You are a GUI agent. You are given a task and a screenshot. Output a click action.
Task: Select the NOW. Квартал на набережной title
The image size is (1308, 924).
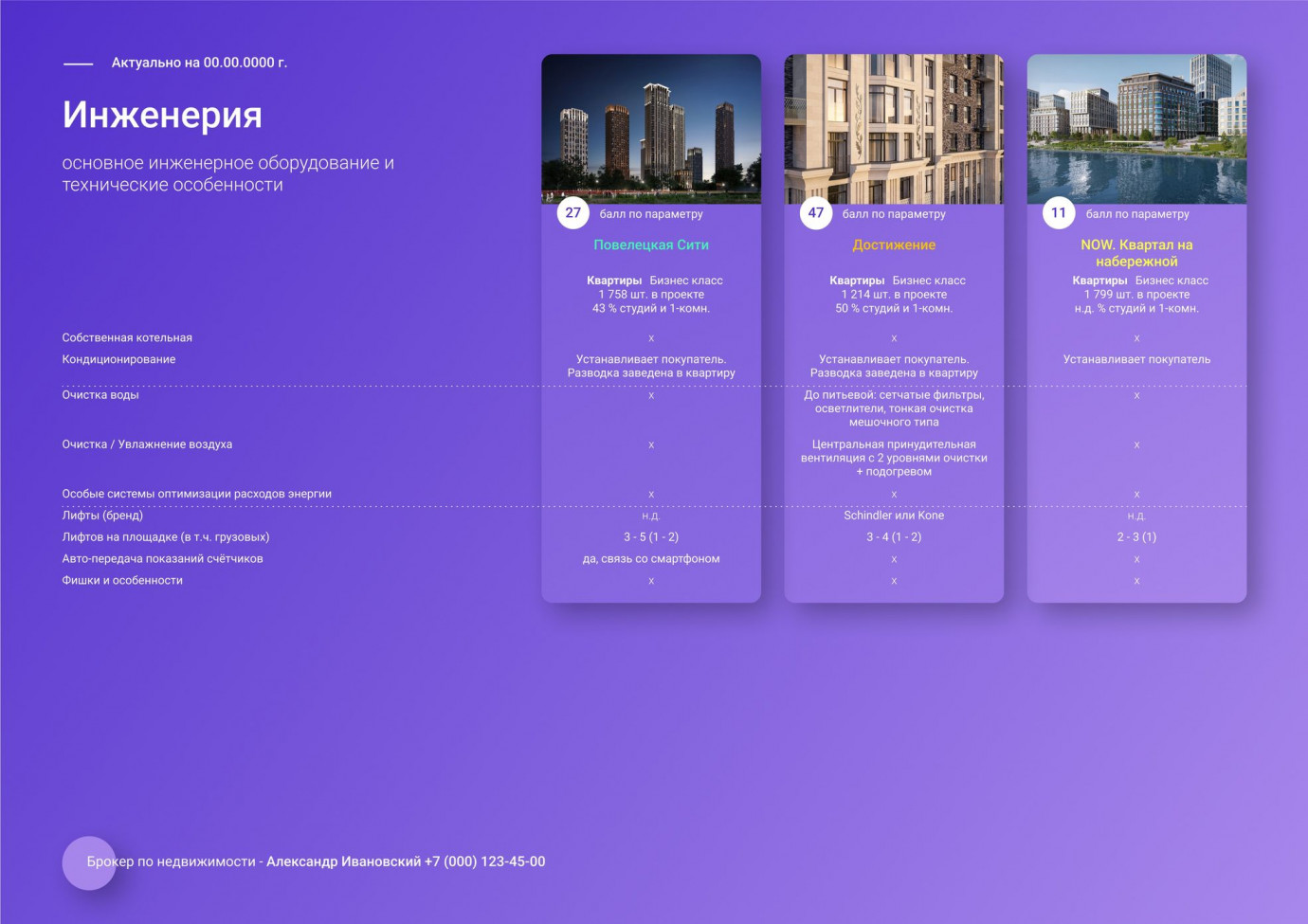[x=1136, y=253]
